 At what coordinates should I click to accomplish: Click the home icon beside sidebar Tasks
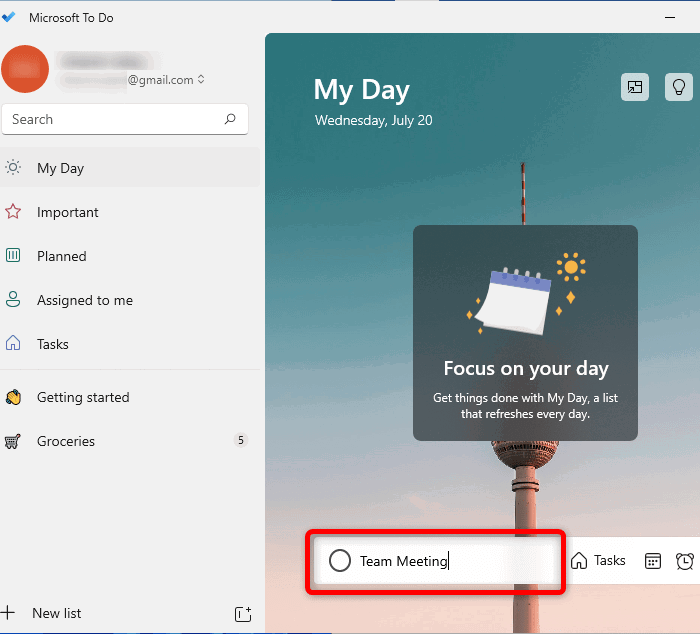[x=13, y=343]
